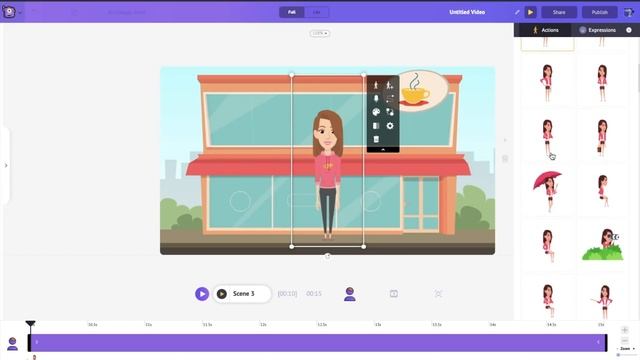Click the playhead marker on timeline

tap(30, 324)
